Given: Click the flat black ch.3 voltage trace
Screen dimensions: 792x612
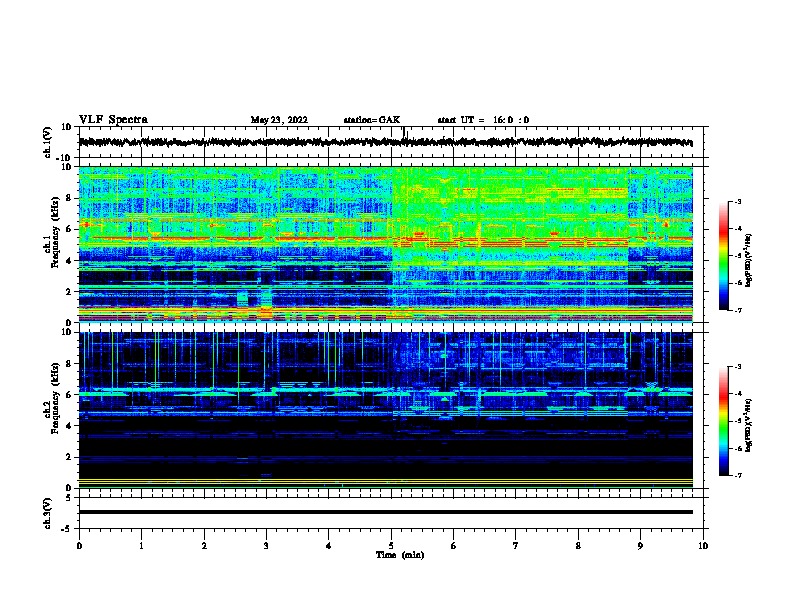Looking at the screenshot, I should point(385,512).
